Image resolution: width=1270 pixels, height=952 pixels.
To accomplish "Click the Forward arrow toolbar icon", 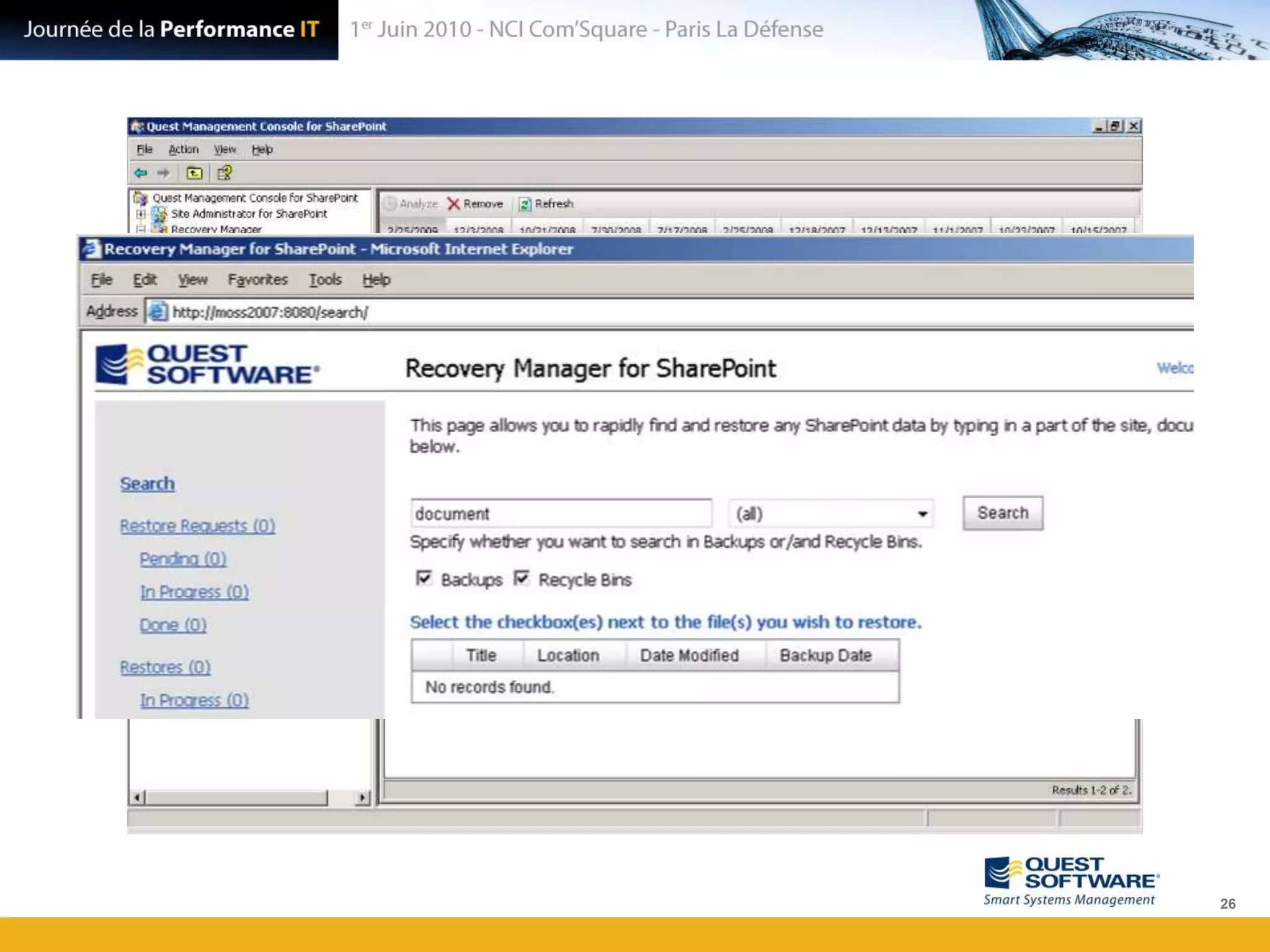I will tap(163, 173).
